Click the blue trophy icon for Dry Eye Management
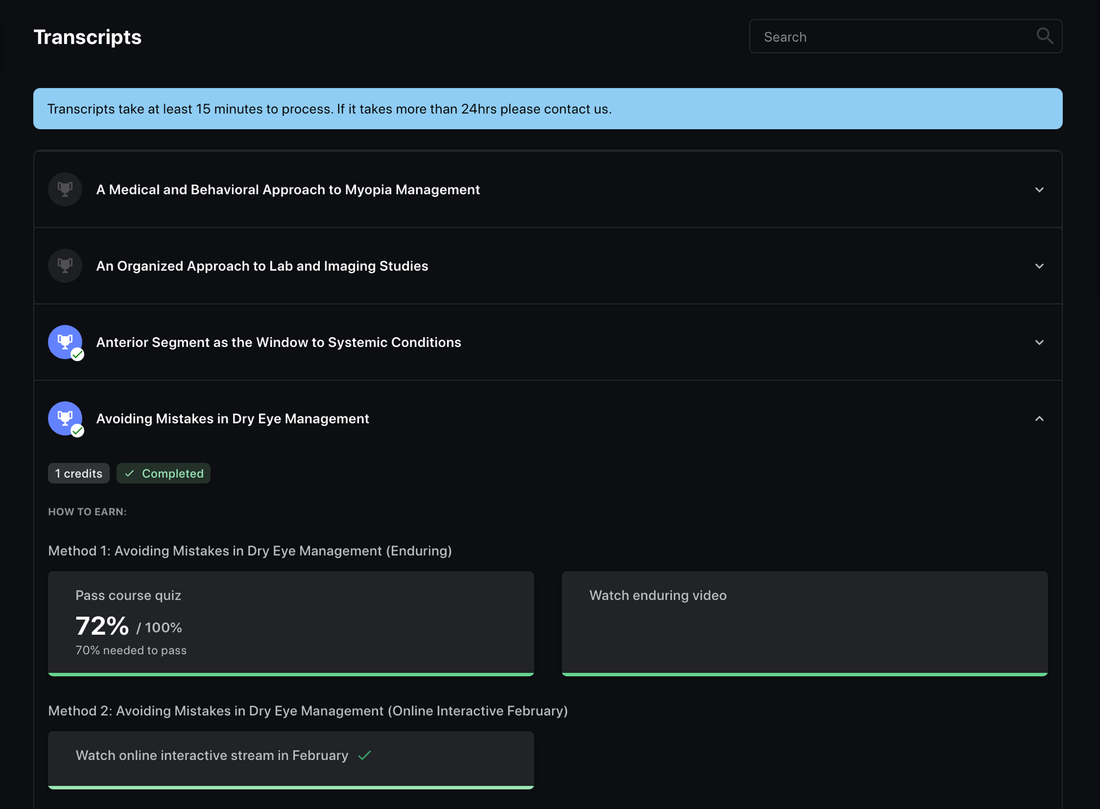 [x=65, y=417]
